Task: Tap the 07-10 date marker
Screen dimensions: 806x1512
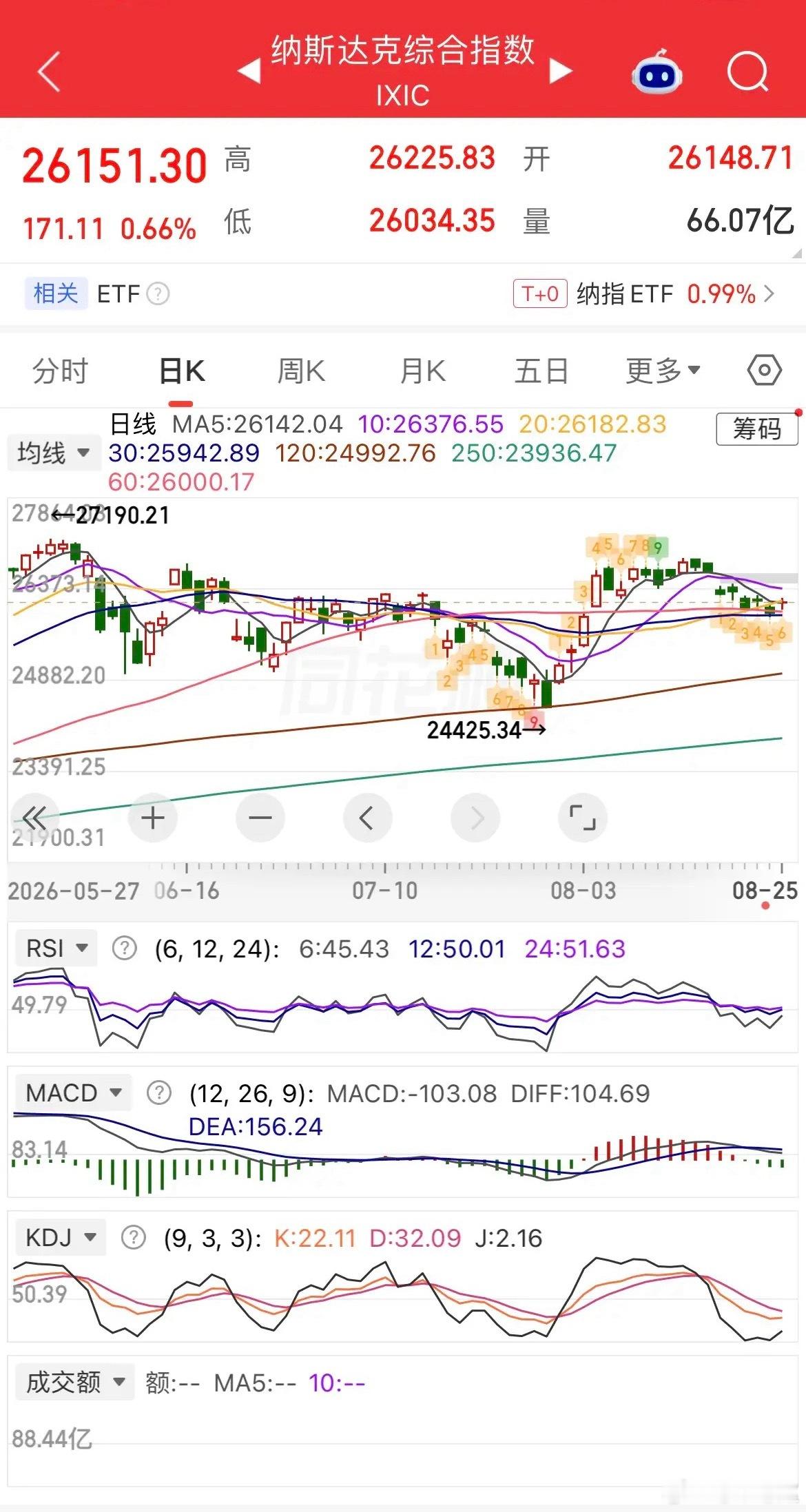Action: (385, 891)
